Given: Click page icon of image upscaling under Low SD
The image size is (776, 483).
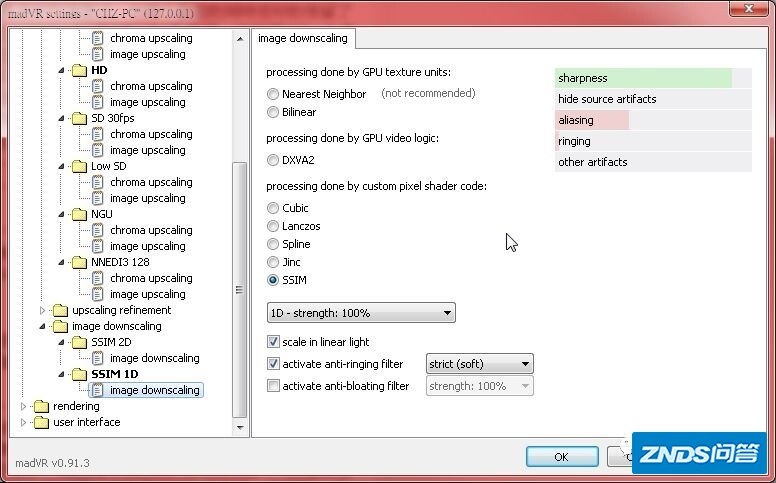Looking at the screenshot, I should pyautogui.click(x=98, y=198).
